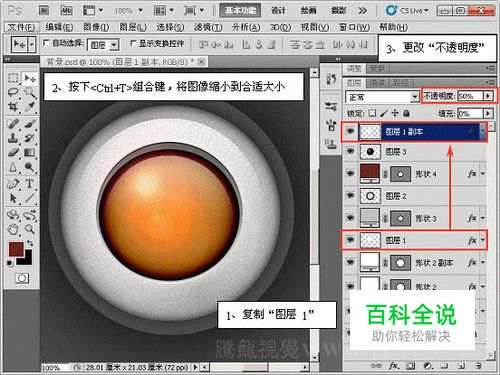Switch to the 通道 panel tab
The width and height of the screenshot is (500, 375).
point(377,83)
